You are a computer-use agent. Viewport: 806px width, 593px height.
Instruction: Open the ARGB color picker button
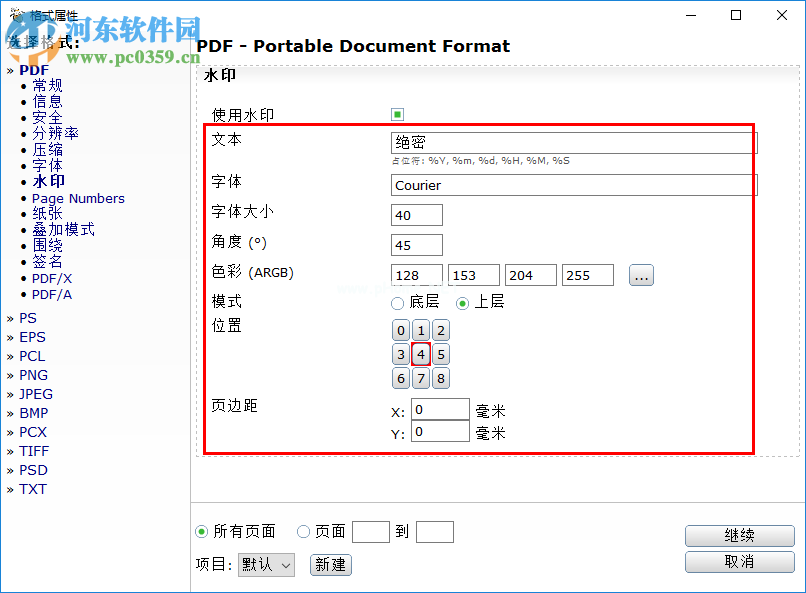[640, 275]
